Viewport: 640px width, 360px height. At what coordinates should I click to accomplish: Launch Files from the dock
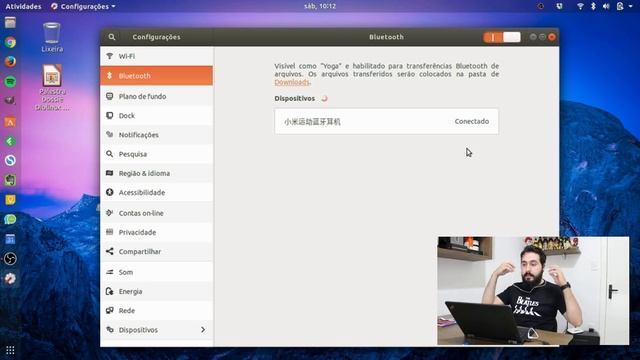coord(10,22)
